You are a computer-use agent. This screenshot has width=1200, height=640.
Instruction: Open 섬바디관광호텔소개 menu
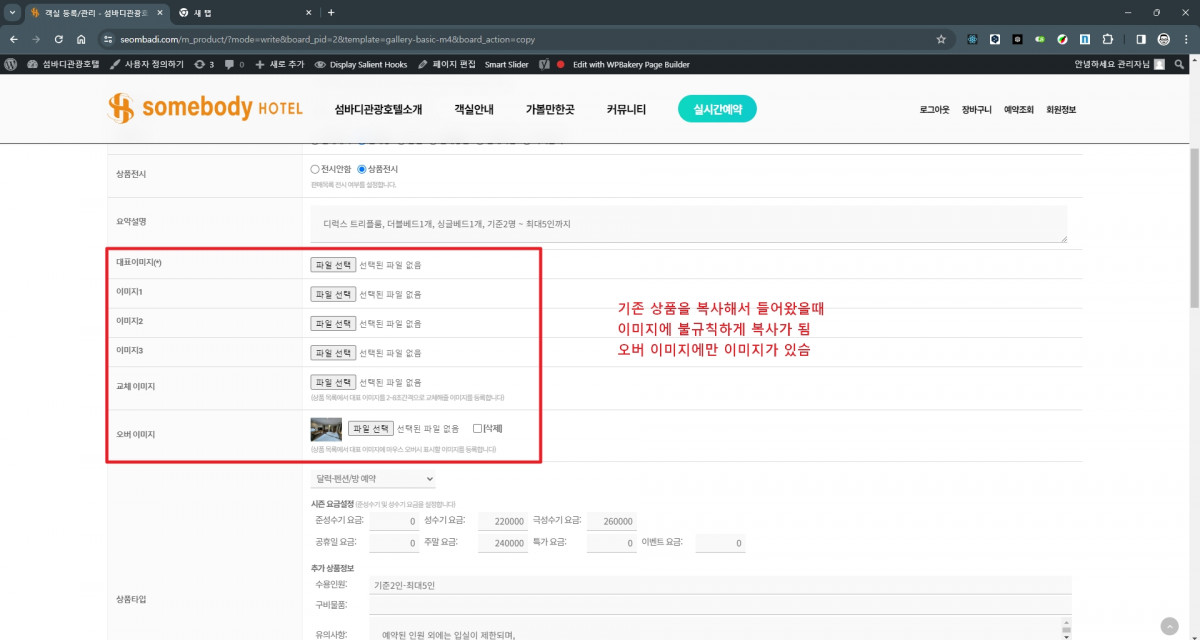click(x=378, y=109)
